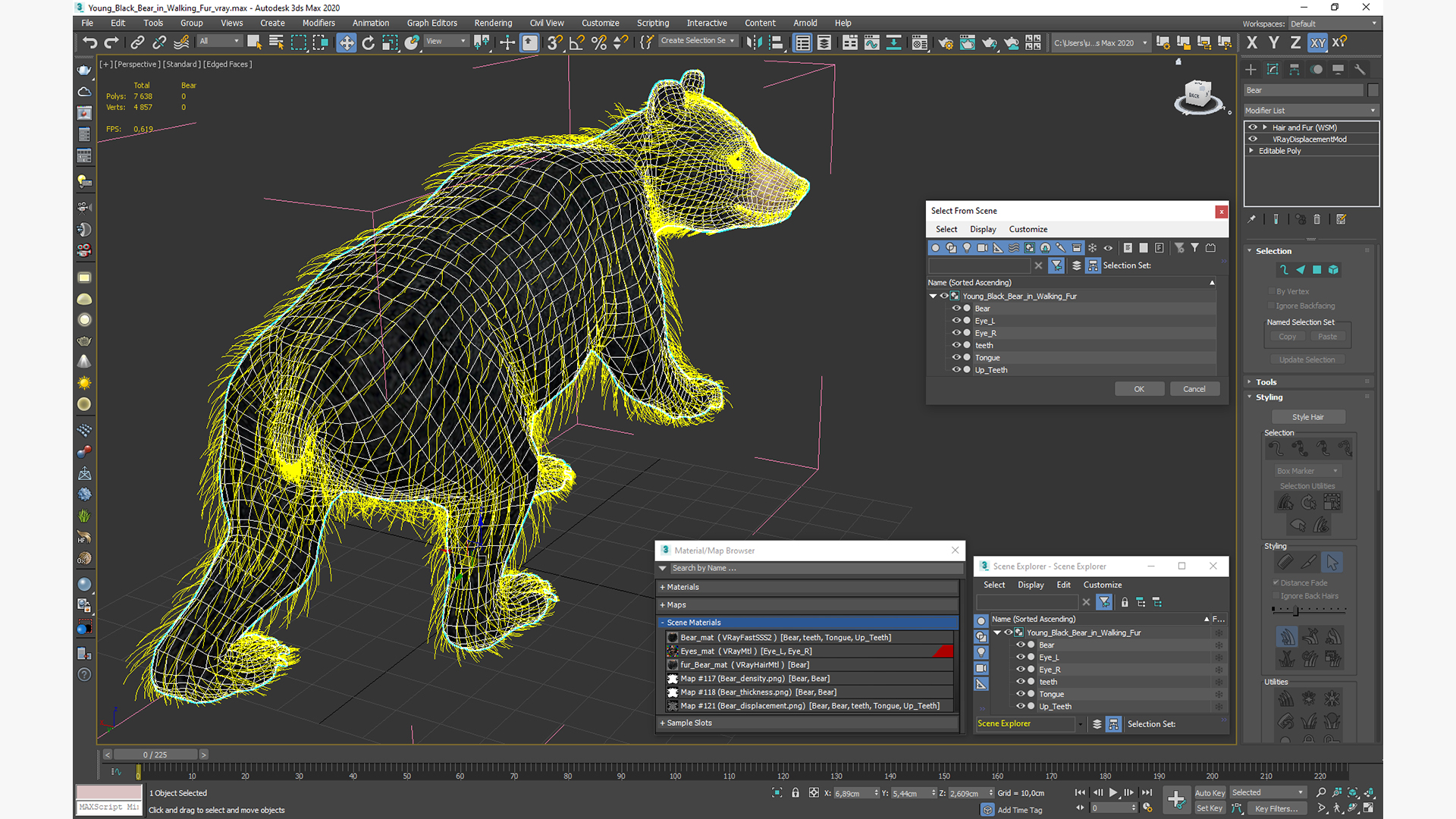This screenshot has width=1456, height=819.
Task: Enable the By Vertex checkbox
Action: coord(1272,291)
